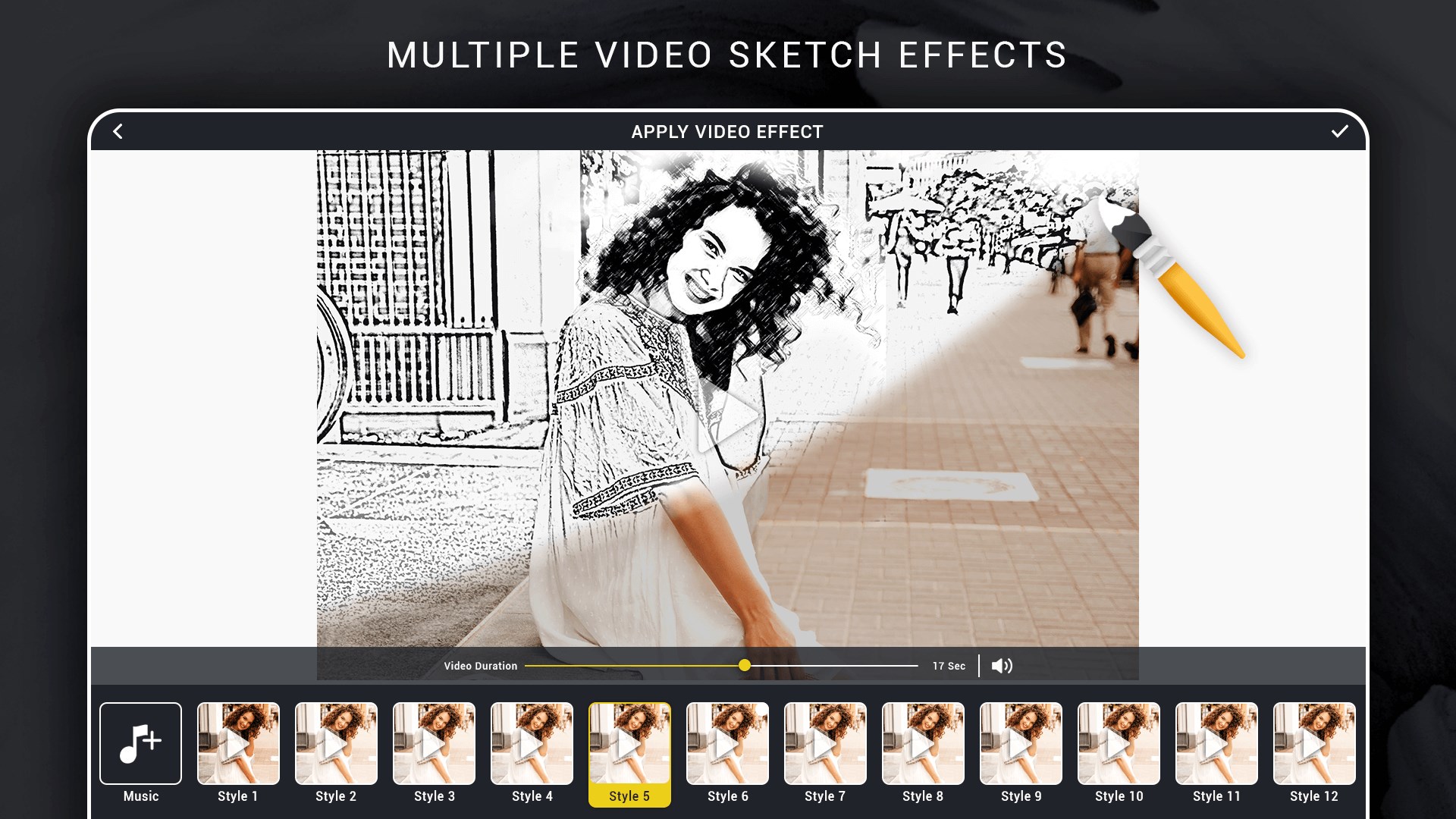Image resolution: width=1456 pixels, height=819 pixels.
Task: Pick the Style 4 video effect
Action: 532,743
